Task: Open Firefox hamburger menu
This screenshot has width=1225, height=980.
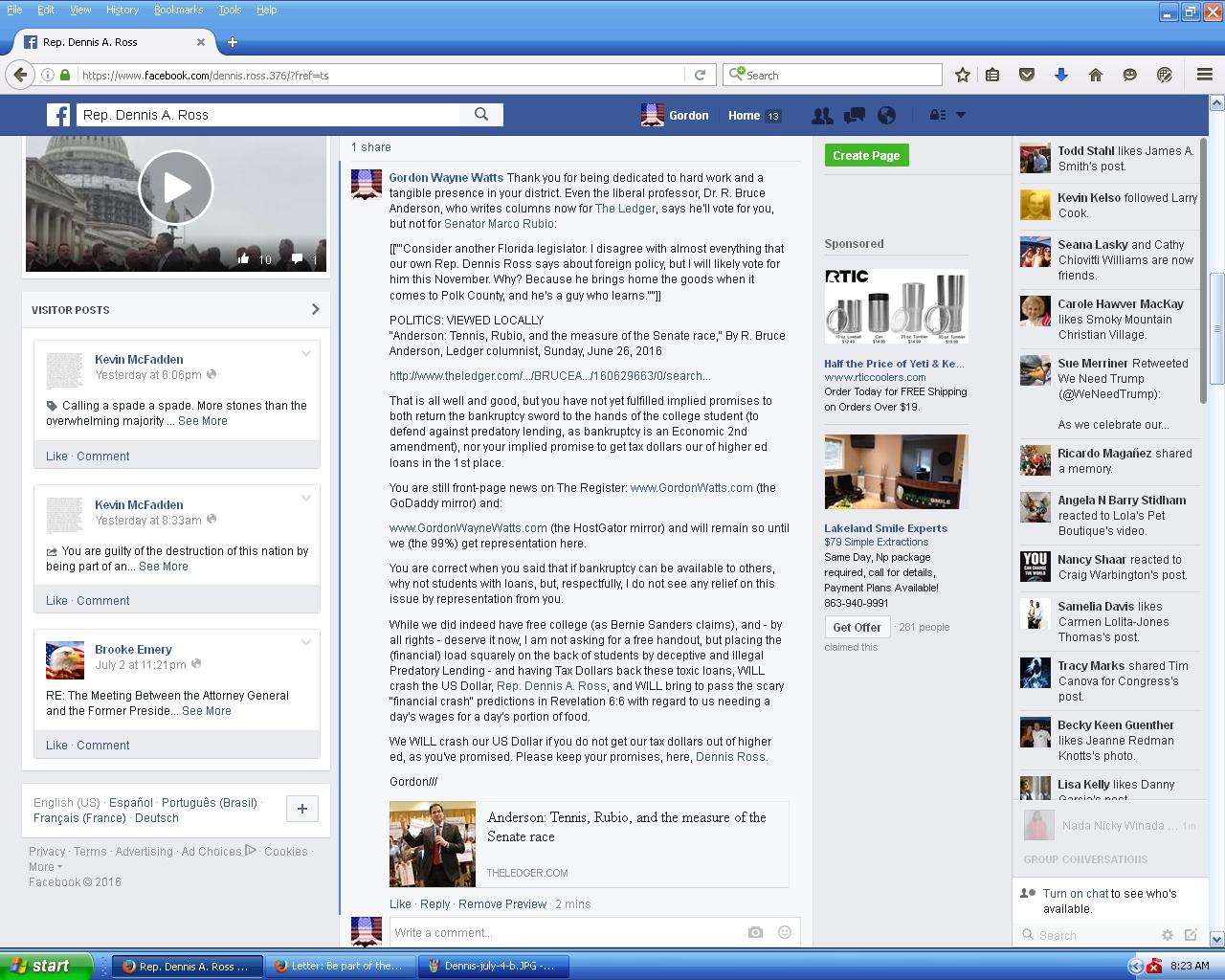Action: coord(1205,75)
